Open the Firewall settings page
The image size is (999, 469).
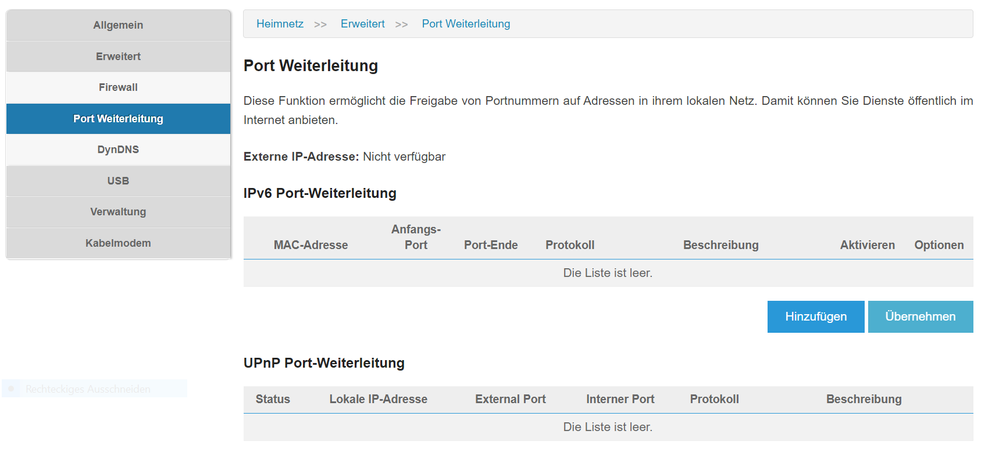(x=118, y=87)
